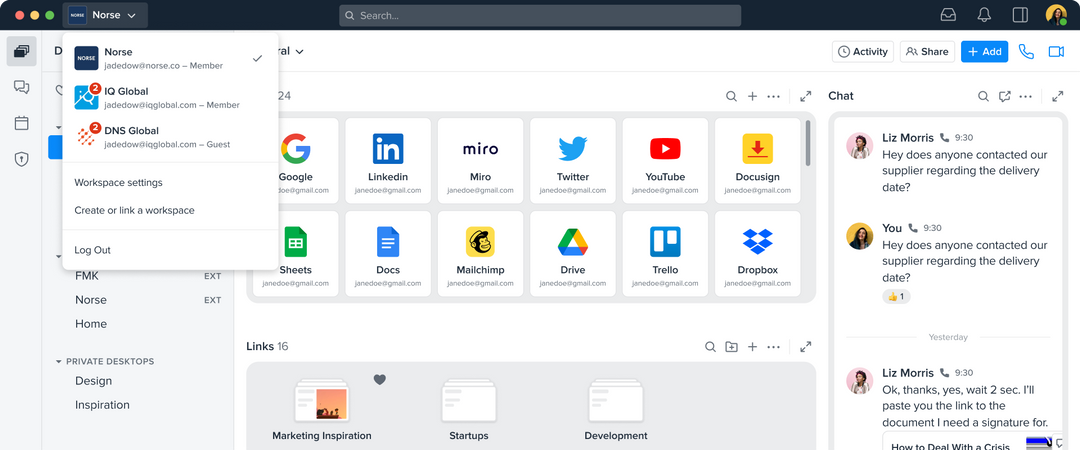This screenshot has width=1080, height=450.
Task: Open the Linkedin app tile
Action: 388,161
